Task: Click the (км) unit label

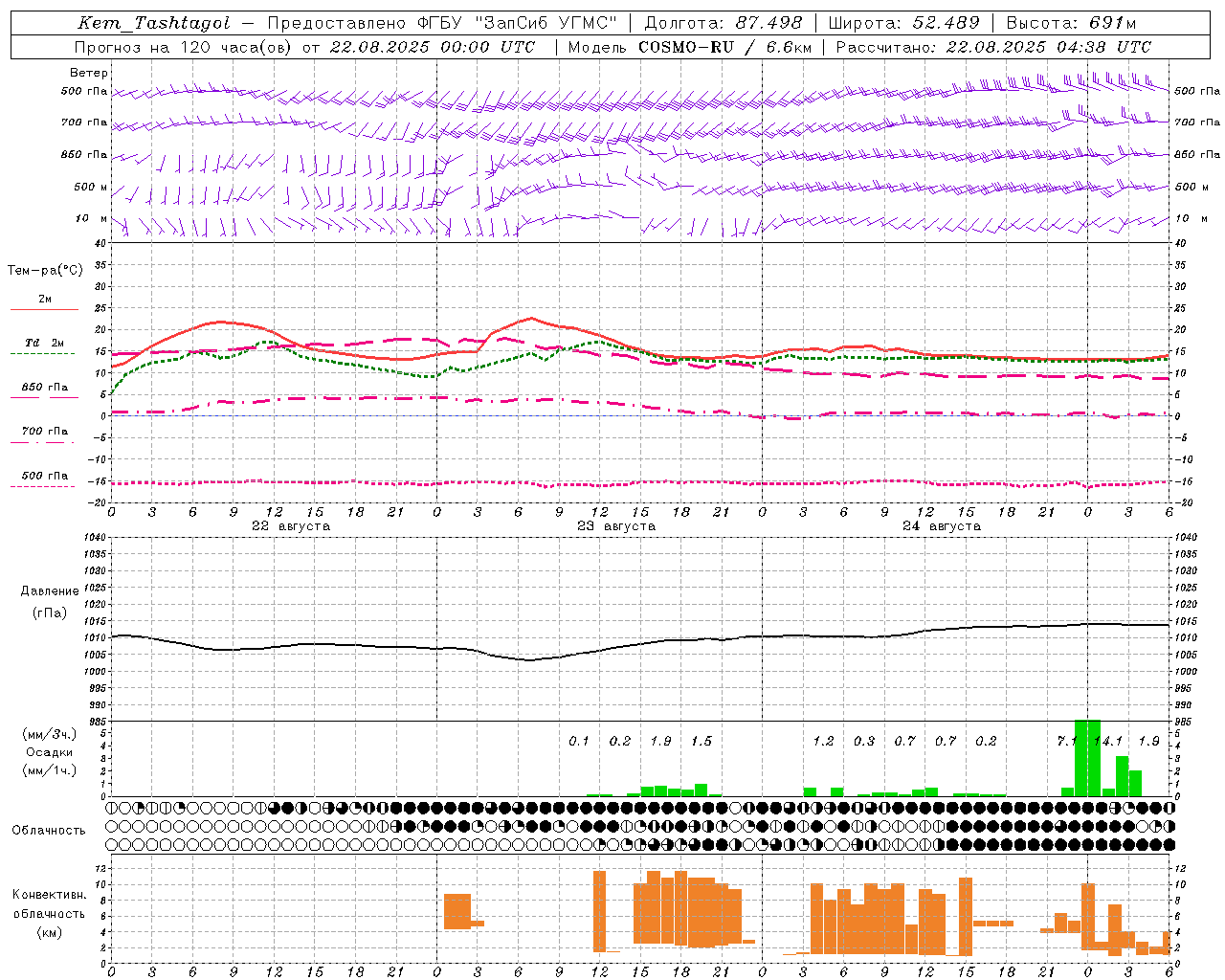Action: [x=49, y=931]
